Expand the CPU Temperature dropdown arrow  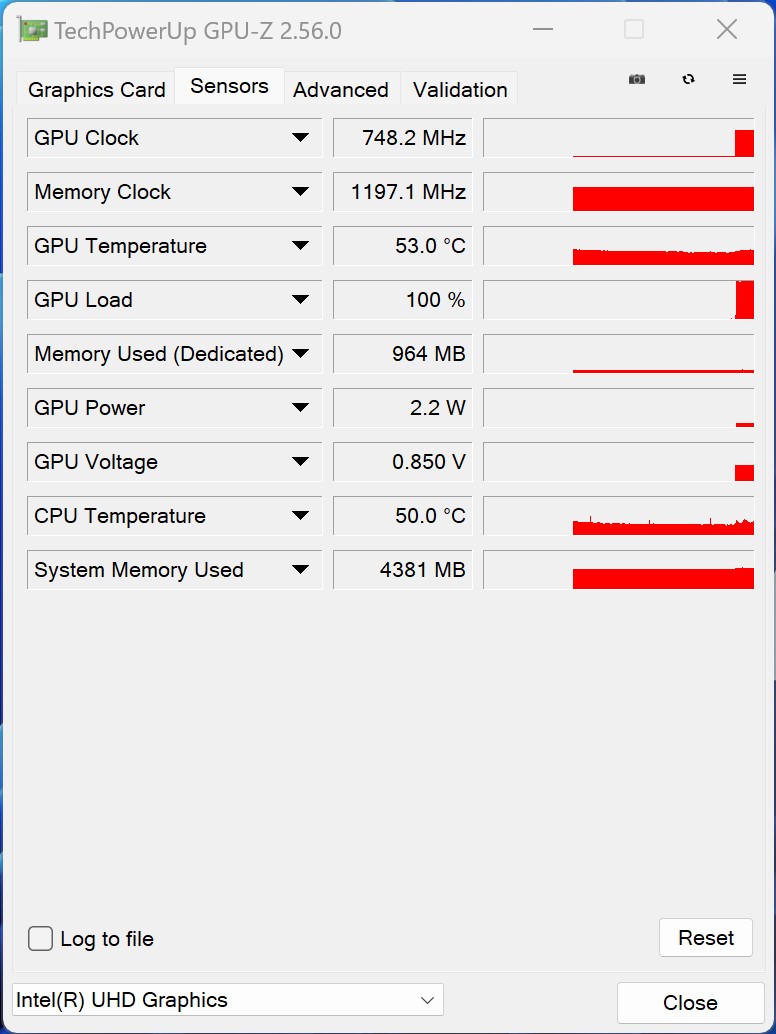click(x=300, y=516)
